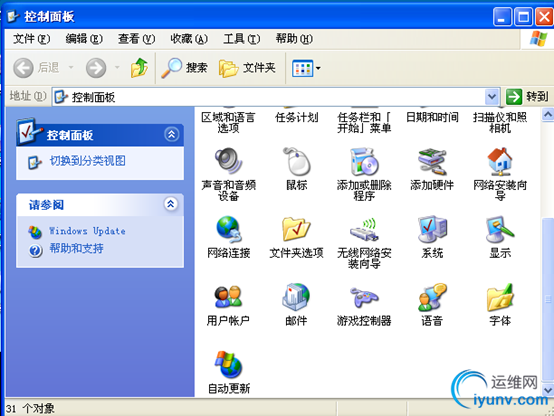
Task: Click the vertical scrollbar down arrow
Action: (548, 390)
